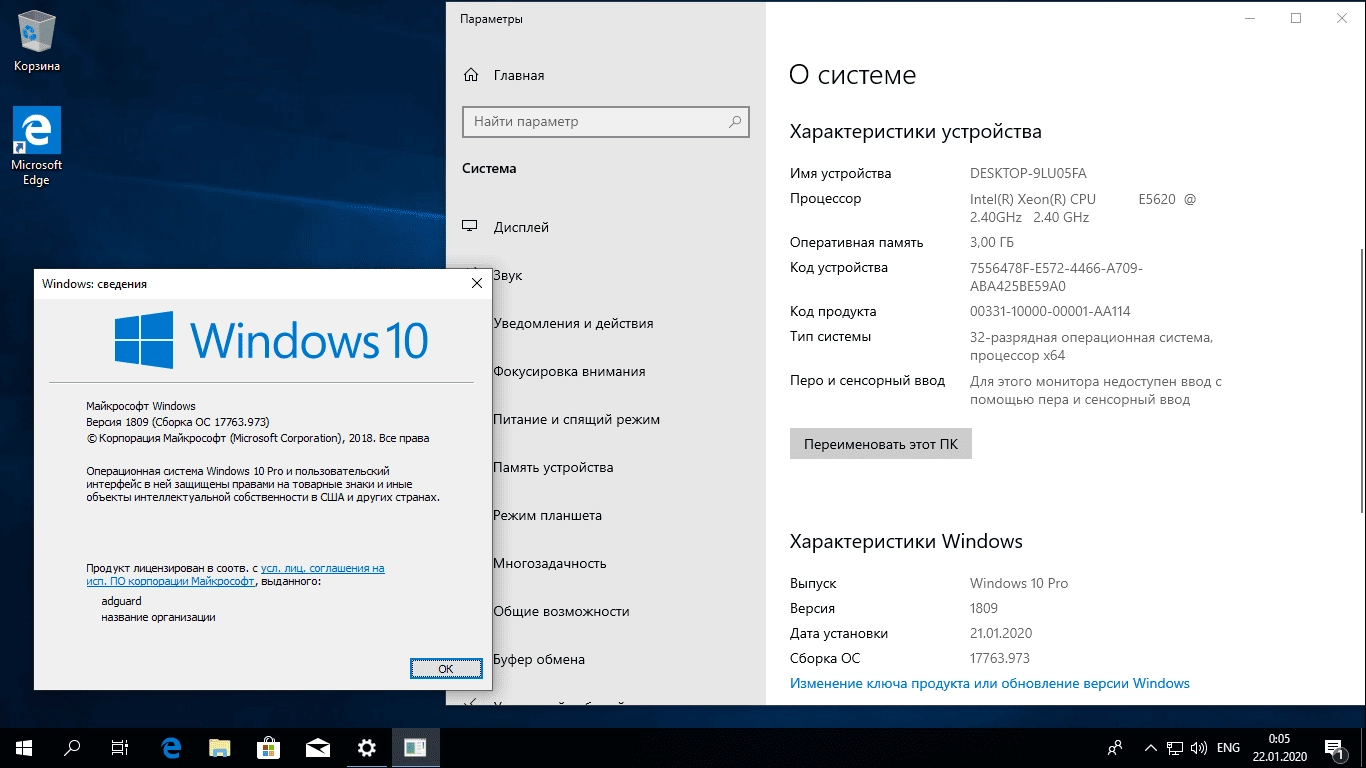Launch Edge from the taskbar
Viewport: 1366px width, 768px height.
click(171, 748)
